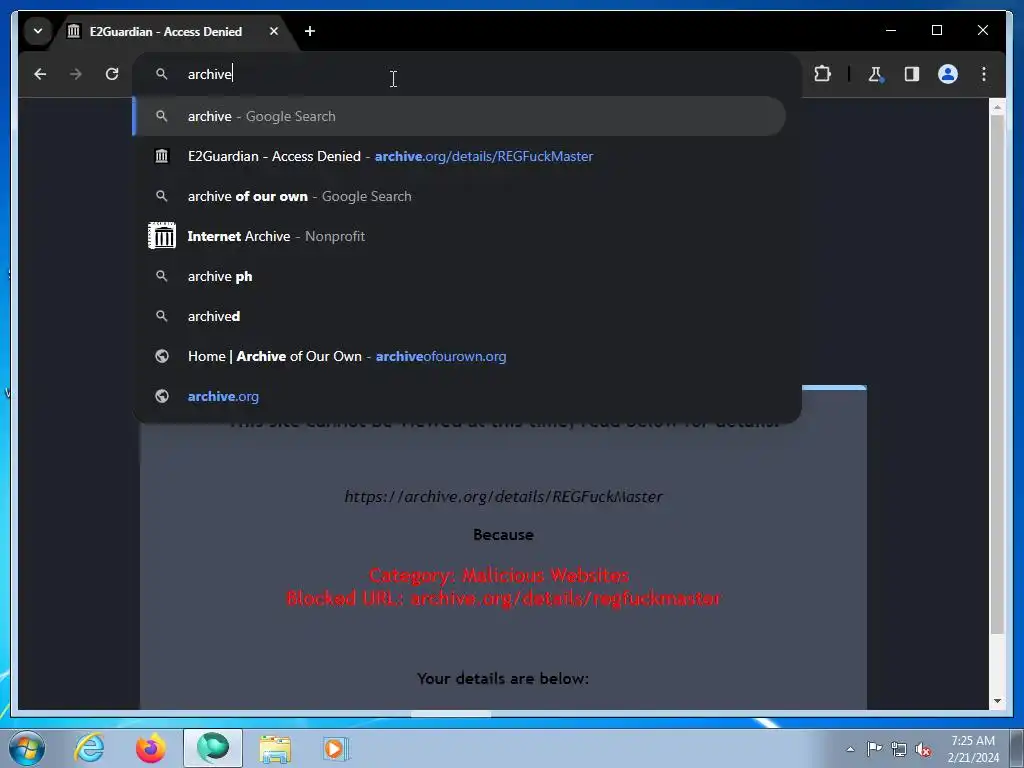Image resolution: width=1024 pixels, height=768 pixels.
Task: Show hidden system tray icons
Action: tap(850, 749)
